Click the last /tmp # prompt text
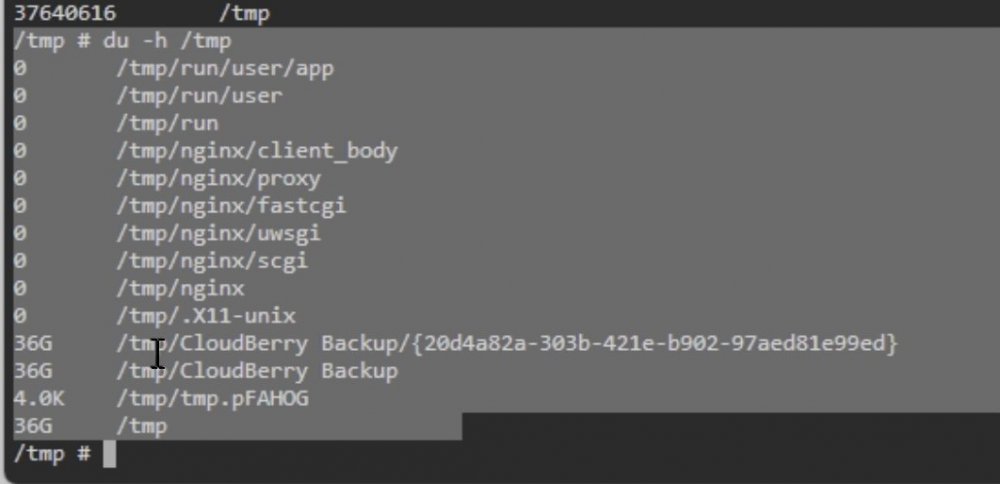The width and height of the screenshot is (1000, 484). pyautogui.click(x=52, y=454)
